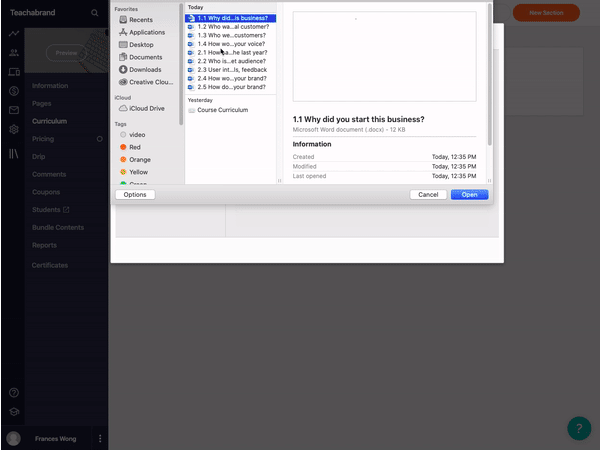
Task: Click the Open button
Action: (x=469, y=194)
